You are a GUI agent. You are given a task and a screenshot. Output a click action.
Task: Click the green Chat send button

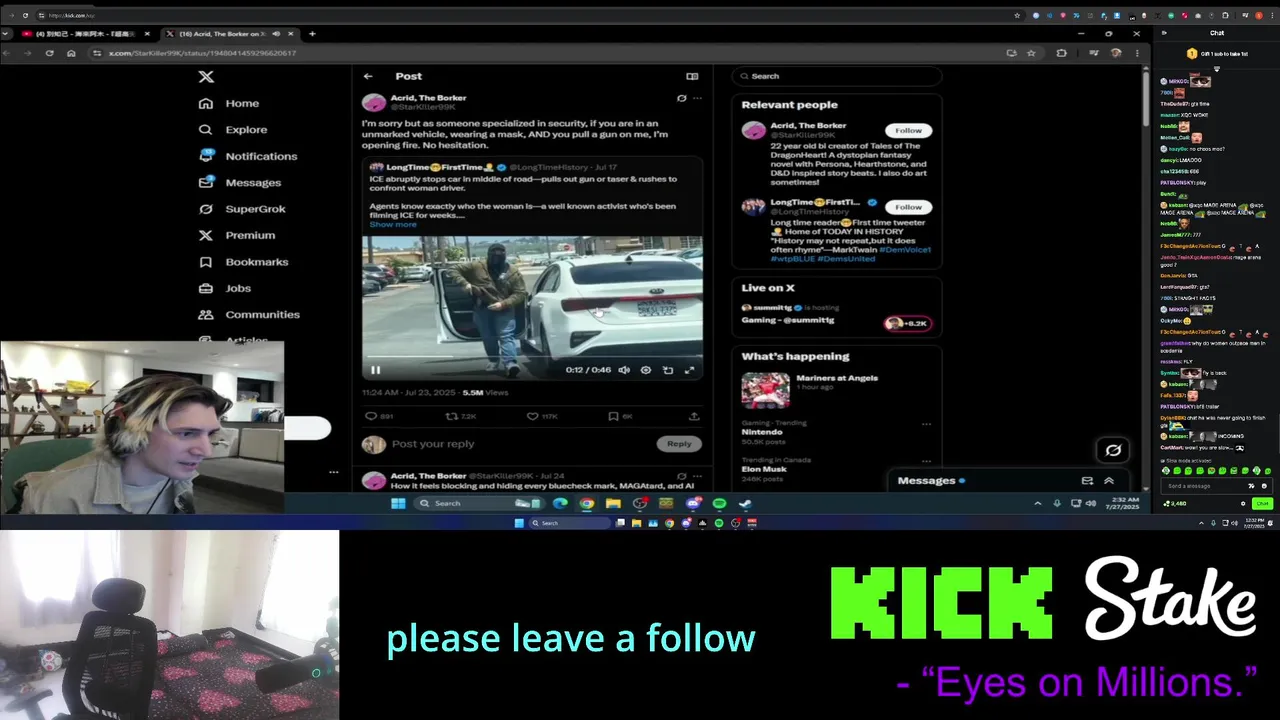pos(1262,504)
